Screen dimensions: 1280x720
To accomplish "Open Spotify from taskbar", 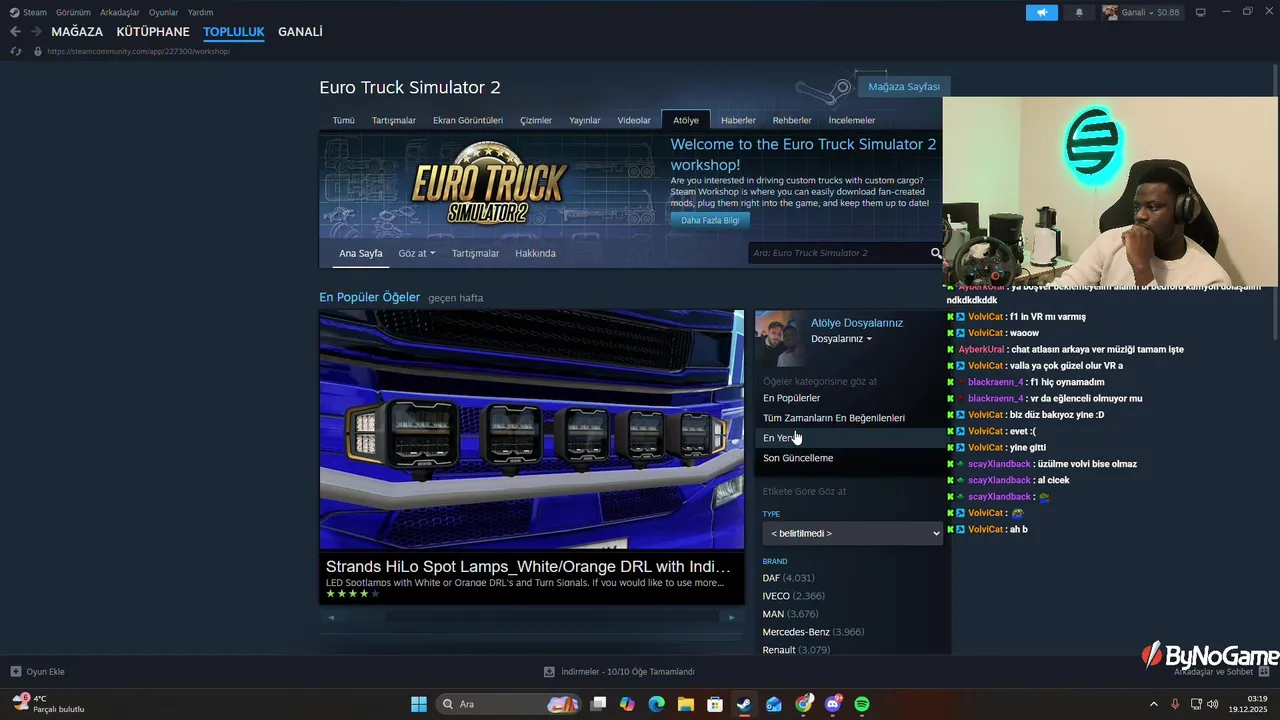I will (862, 704).
